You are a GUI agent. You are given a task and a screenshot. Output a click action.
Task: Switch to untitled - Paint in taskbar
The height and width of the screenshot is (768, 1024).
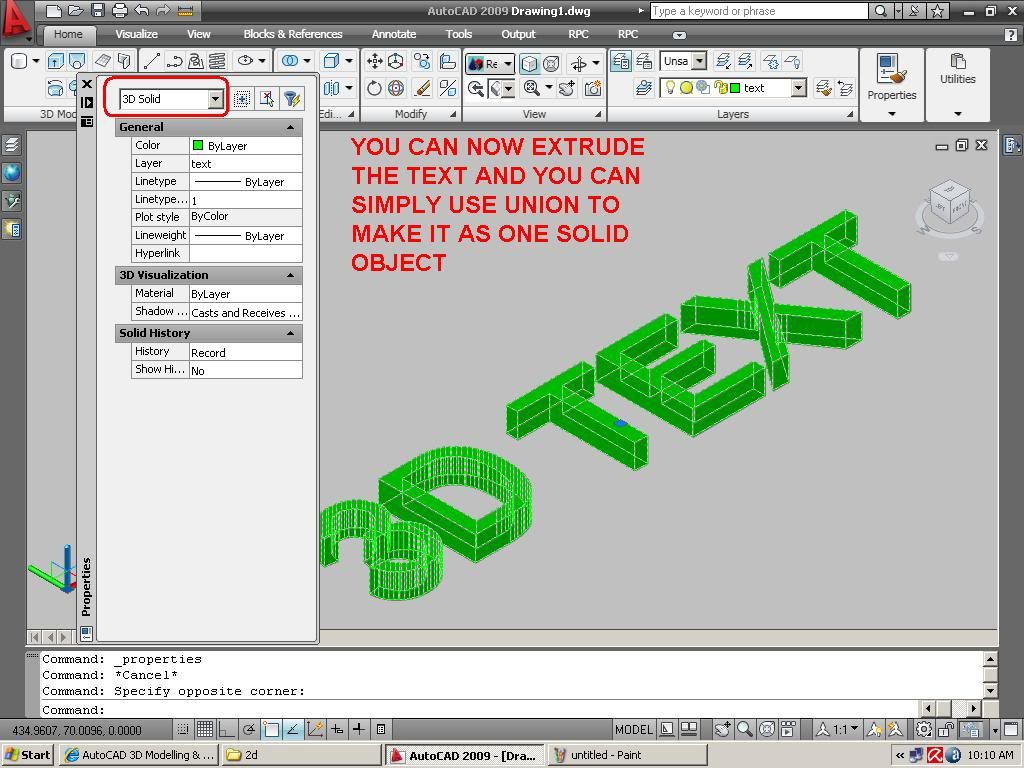point(626,755)
